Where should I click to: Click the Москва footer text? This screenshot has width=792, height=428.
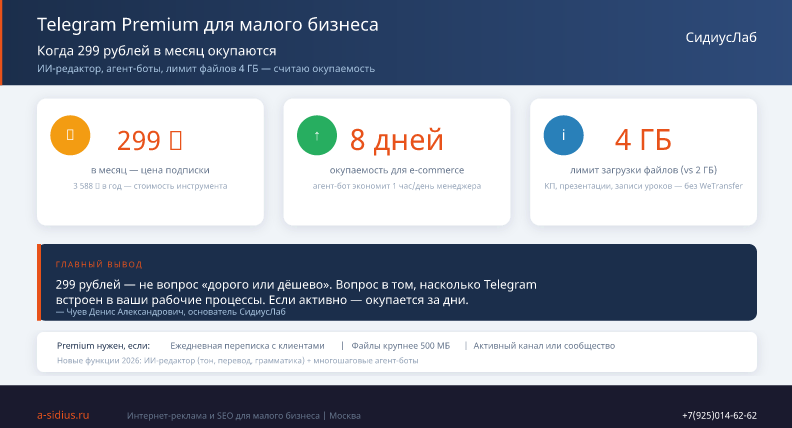point(345,416)
